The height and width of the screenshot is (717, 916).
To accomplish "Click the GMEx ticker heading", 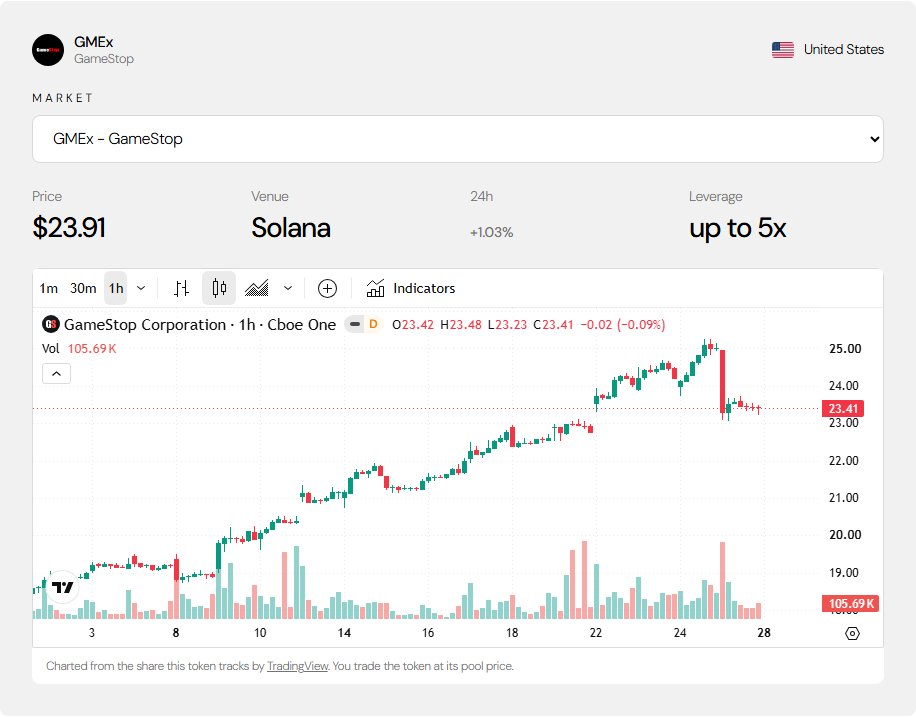I will coord(93,42).
